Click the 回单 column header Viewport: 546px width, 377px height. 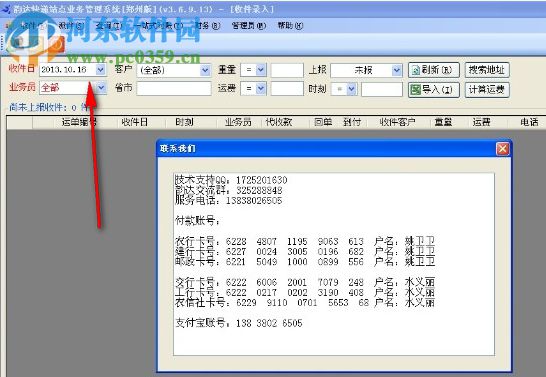coord(323,122)
